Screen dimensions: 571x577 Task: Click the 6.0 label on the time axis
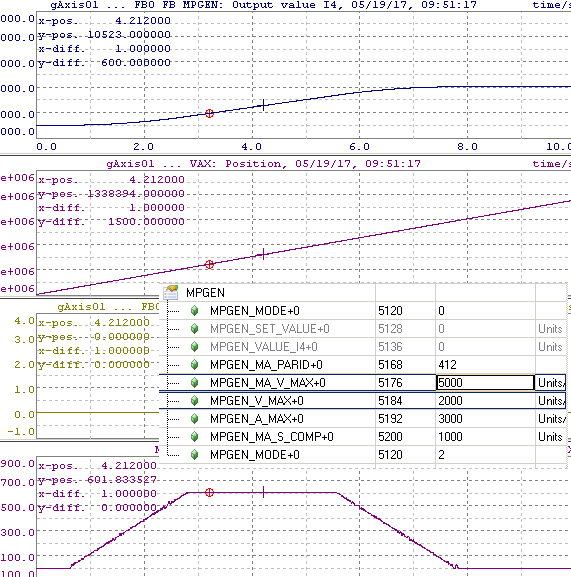(359, 147)
